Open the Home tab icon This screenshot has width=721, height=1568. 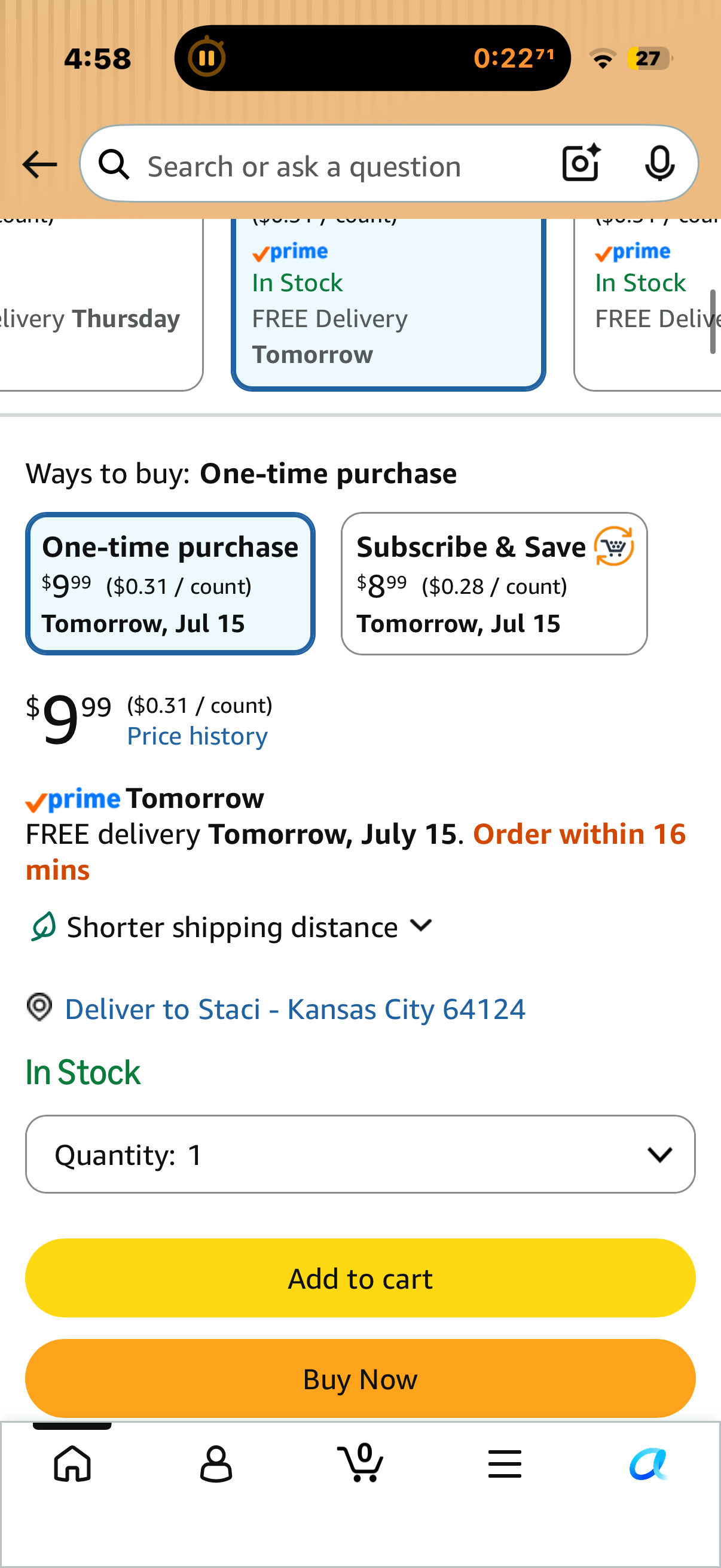(72, 1463)
